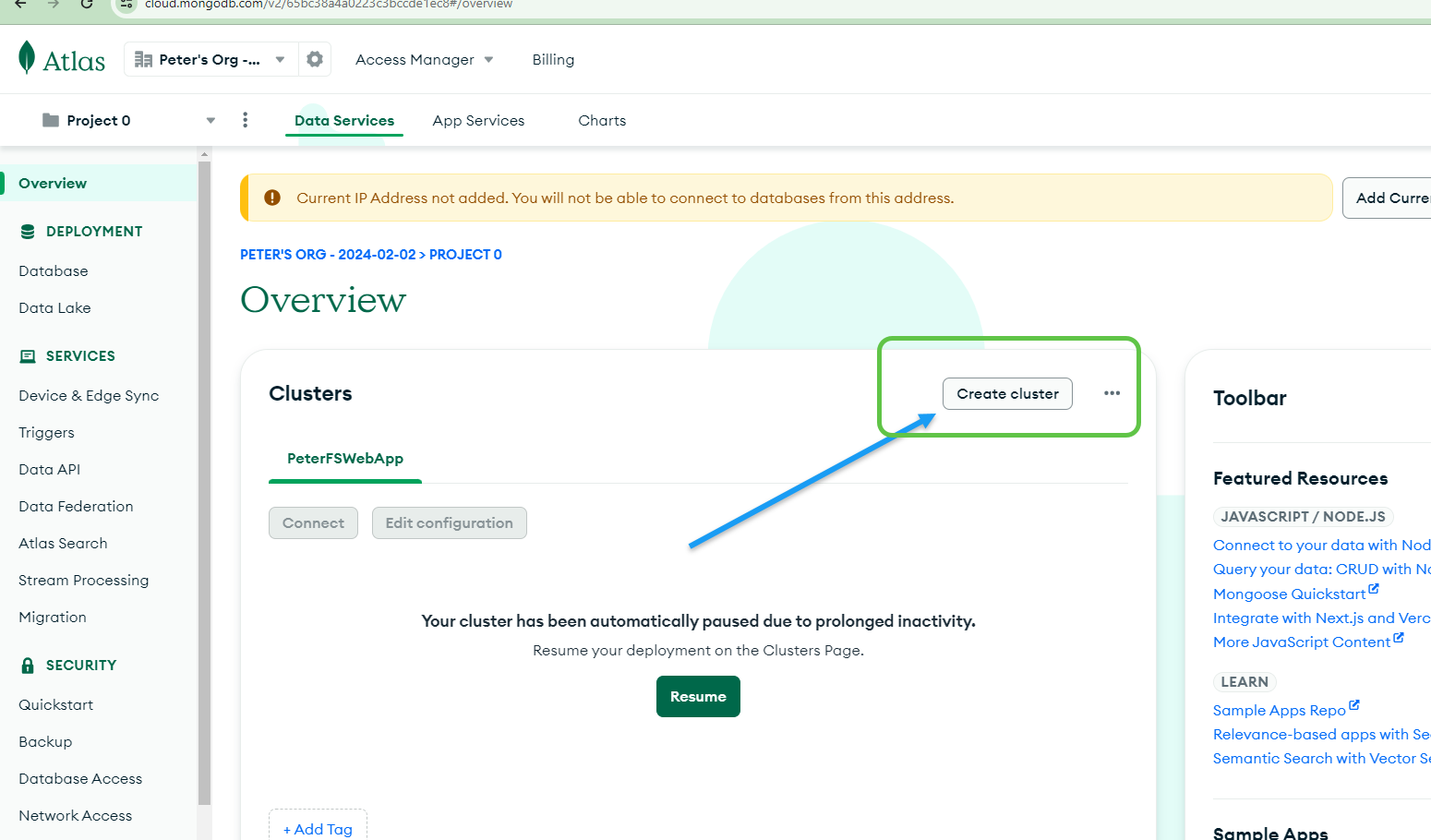The width and height of the screenshot is (1431, 840).
Task: Click the Atlas leaf logo
Action: pyautogui.click(x=27, y=58)
